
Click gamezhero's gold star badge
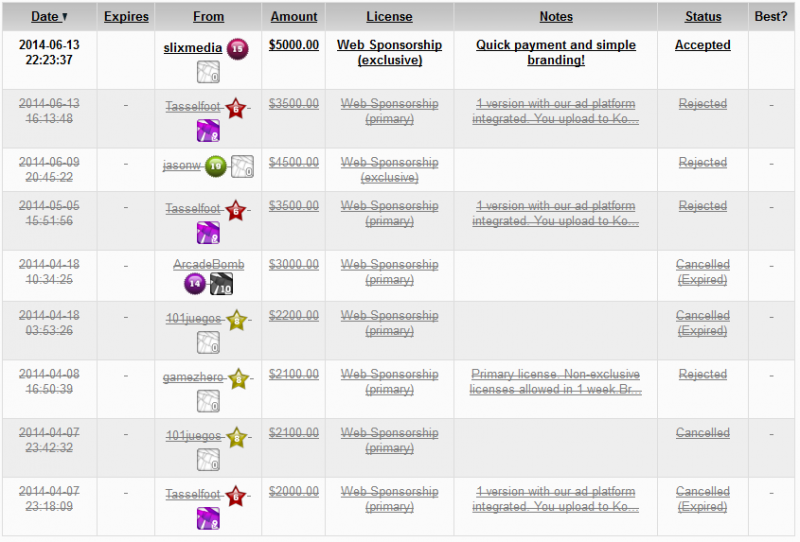[237, 379]
